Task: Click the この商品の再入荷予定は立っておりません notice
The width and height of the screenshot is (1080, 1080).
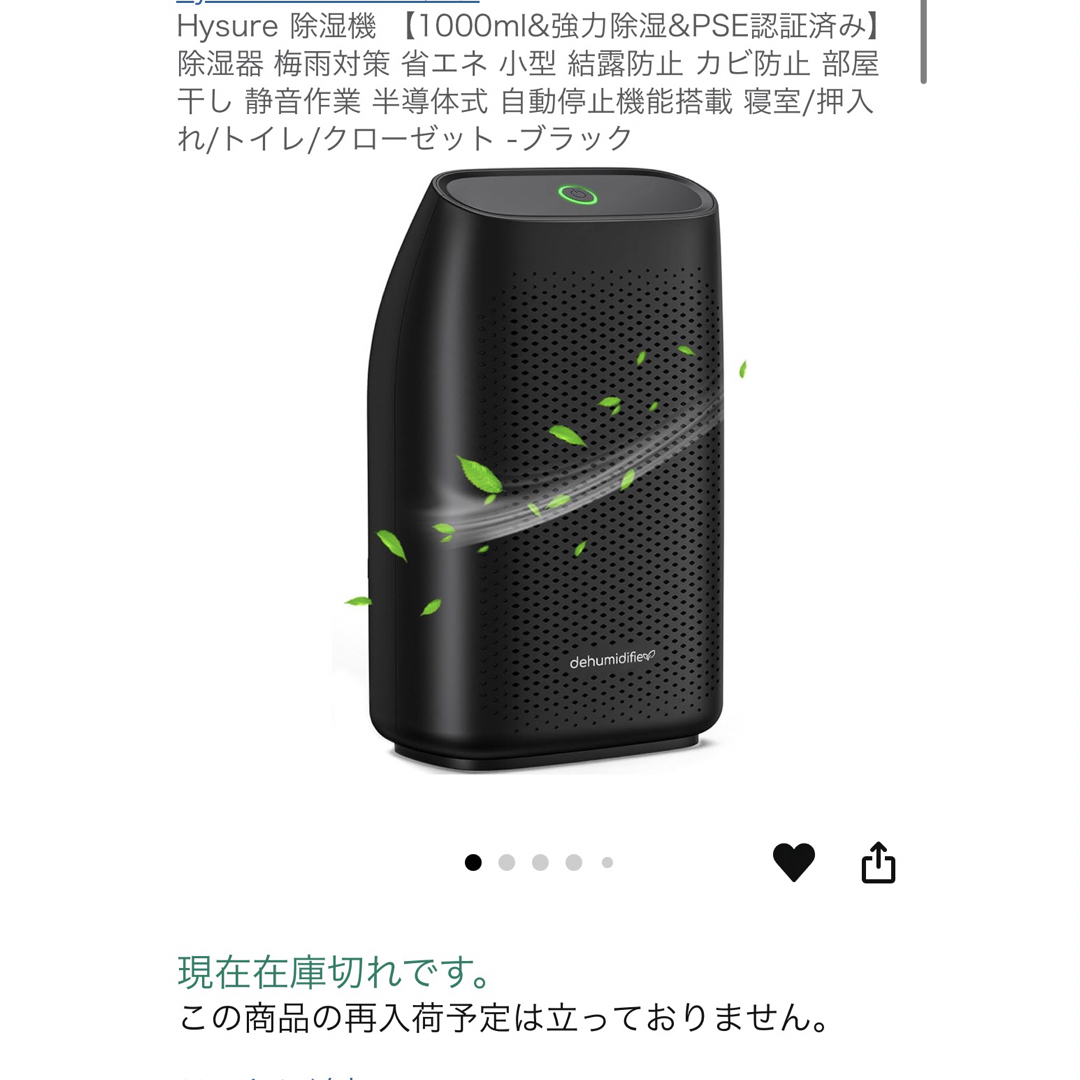Action: click(x=505, y=1017)
